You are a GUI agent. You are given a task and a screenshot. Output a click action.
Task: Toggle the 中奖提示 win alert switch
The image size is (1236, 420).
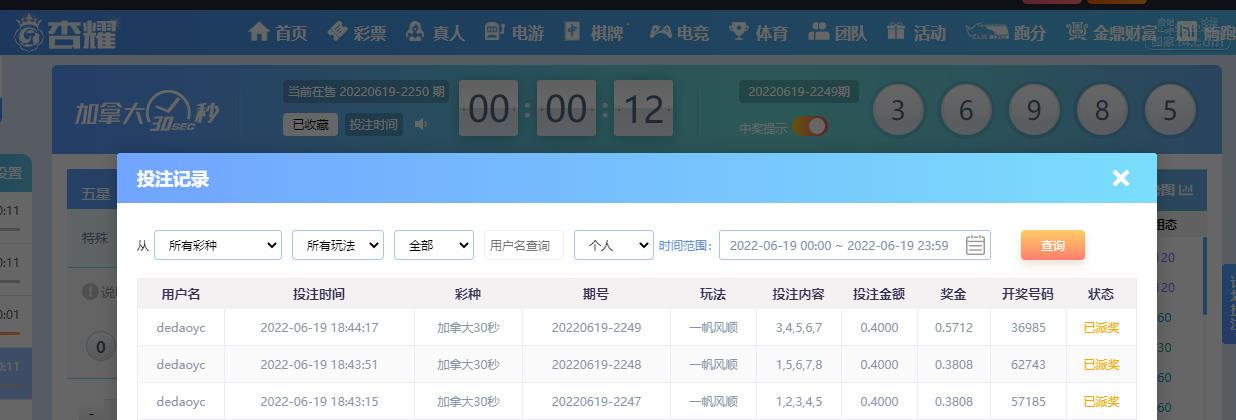click(810, 126)
